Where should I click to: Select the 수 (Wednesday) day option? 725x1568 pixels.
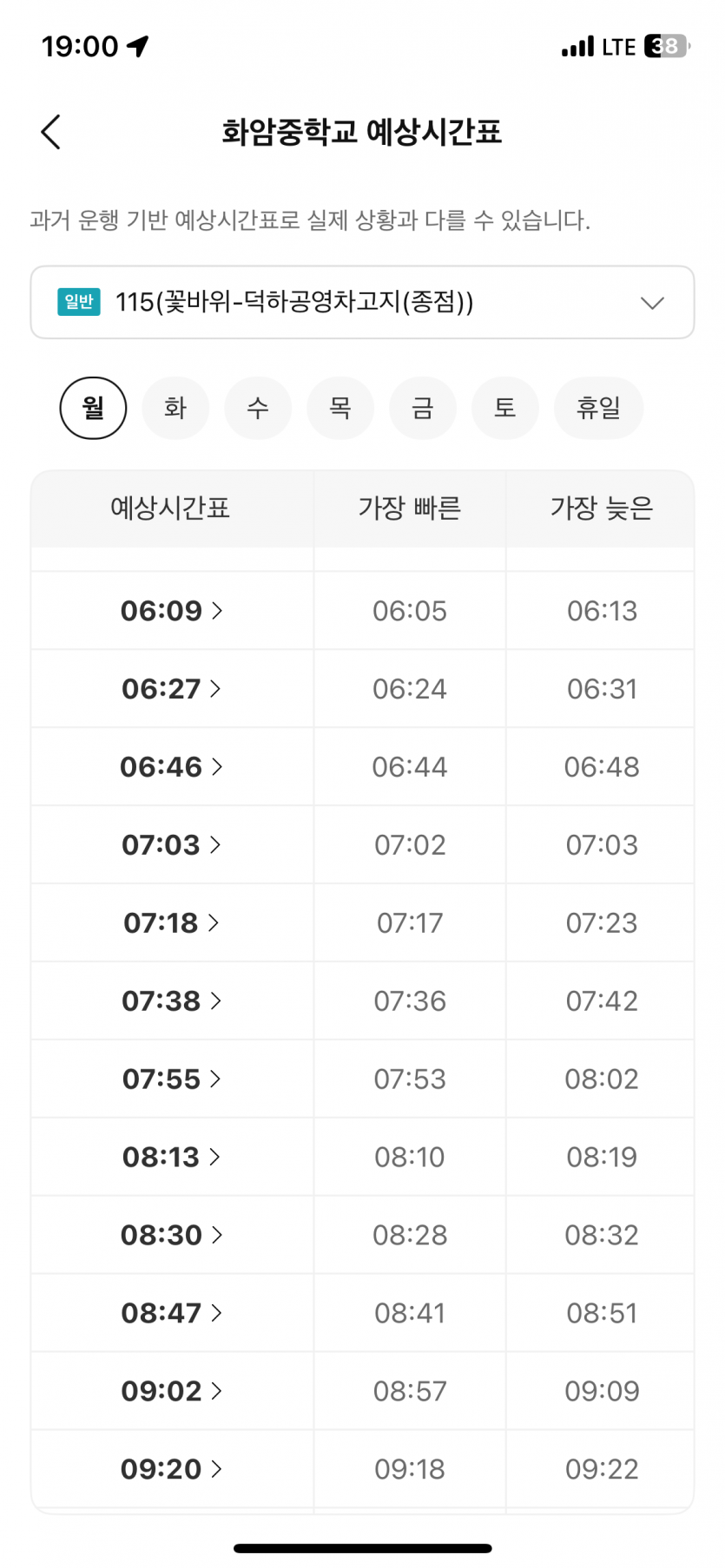pos(258,408)
